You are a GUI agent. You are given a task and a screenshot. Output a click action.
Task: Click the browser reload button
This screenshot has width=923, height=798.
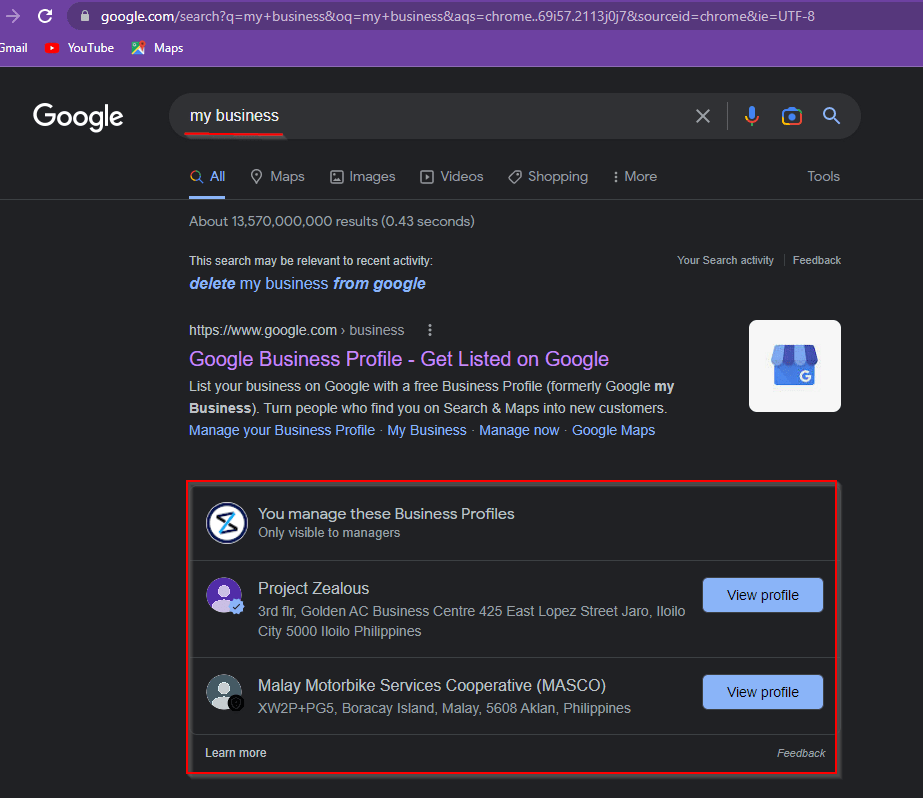[45, 16]
